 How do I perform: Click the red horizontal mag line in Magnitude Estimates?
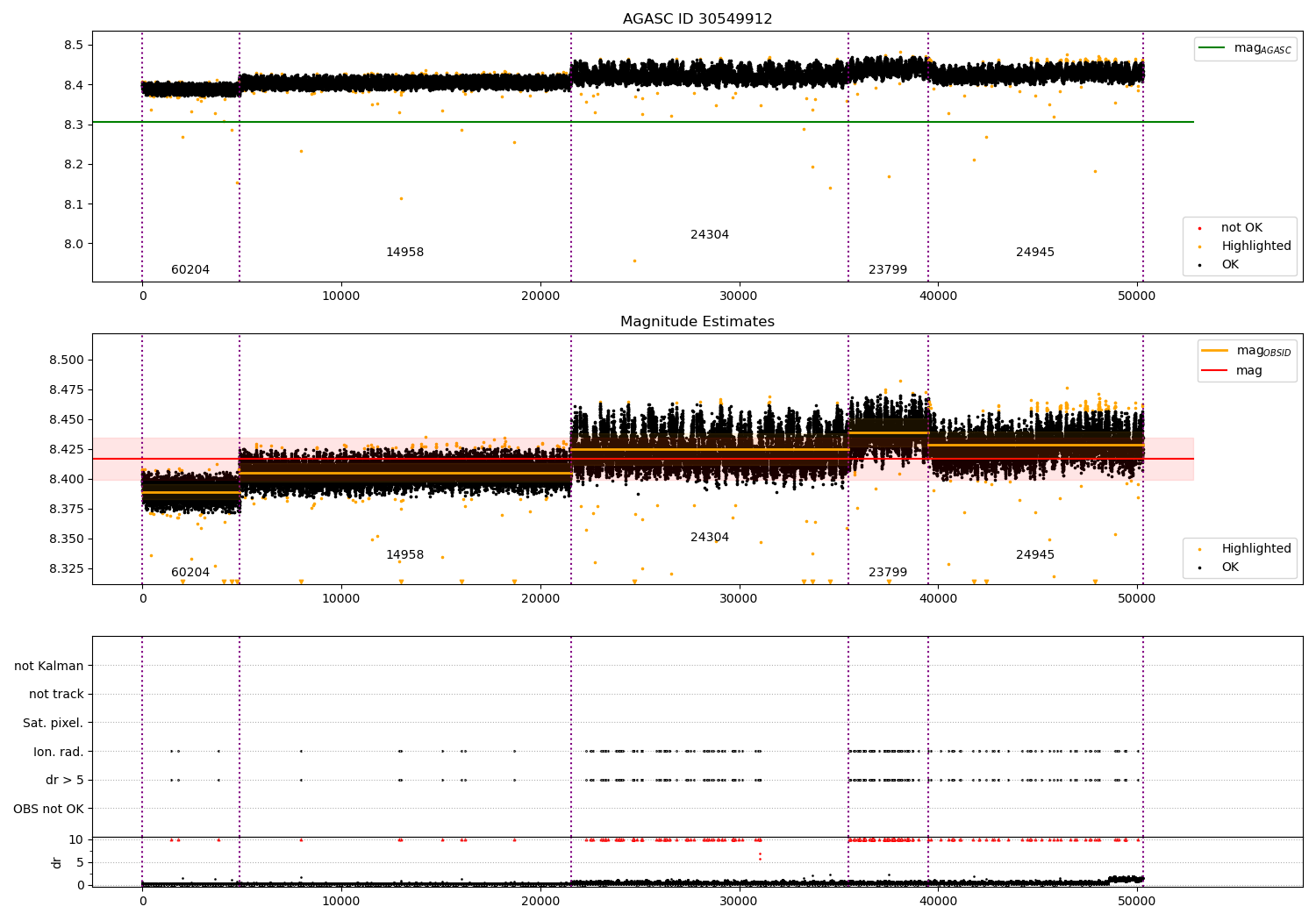coord(643,459)
